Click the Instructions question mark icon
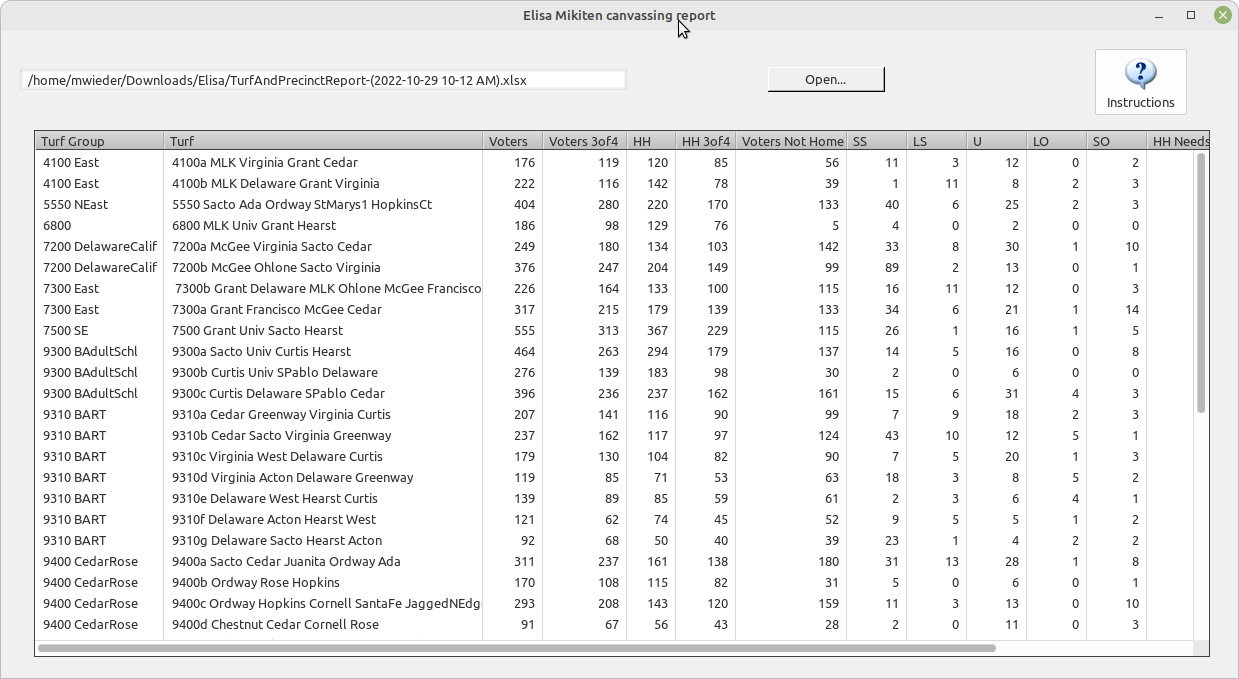1239x679 pixels. [x=1140, y=74]
